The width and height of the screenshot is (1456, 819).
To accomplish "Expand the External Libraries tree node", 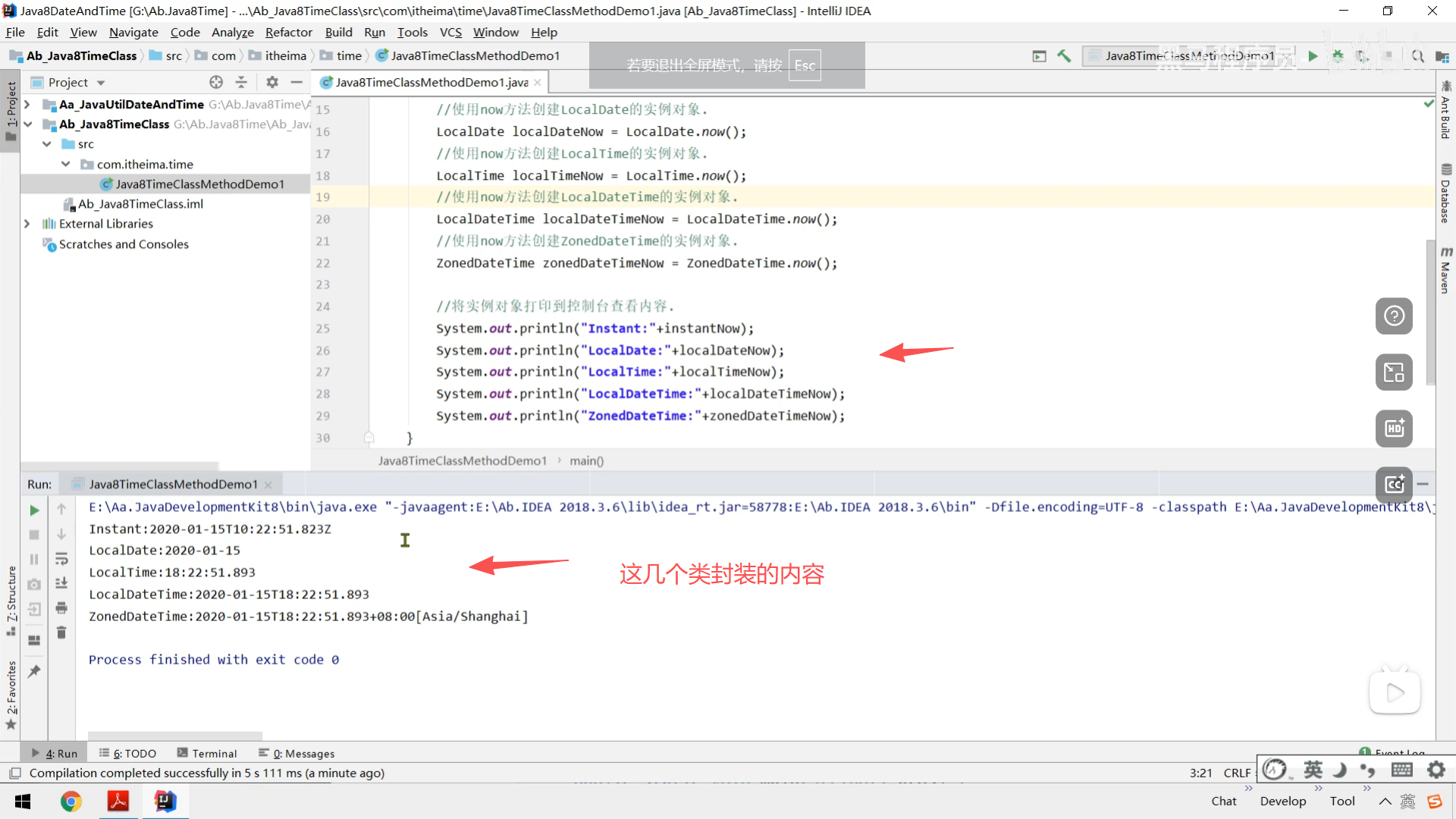I will click(27, 224).
